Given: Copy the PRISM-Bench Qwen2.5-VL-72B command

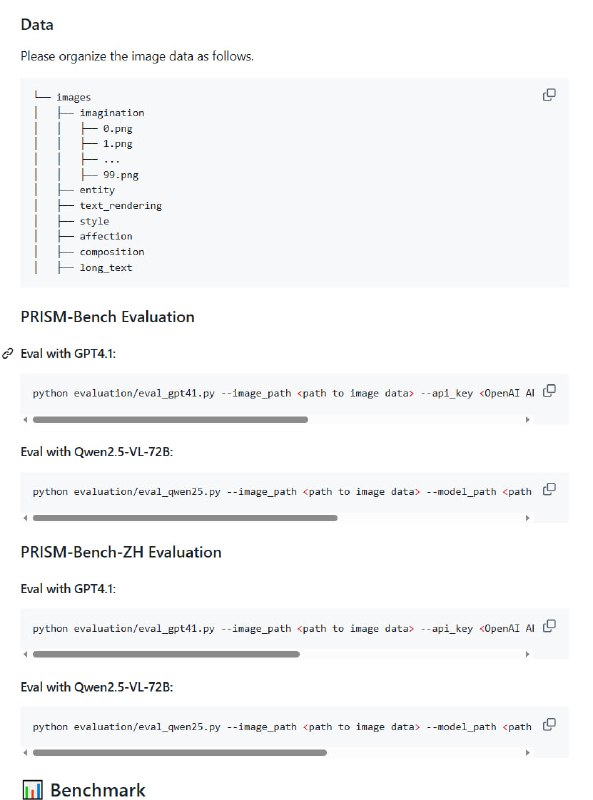Looking at the screenshot, I should tap(547, 487).
